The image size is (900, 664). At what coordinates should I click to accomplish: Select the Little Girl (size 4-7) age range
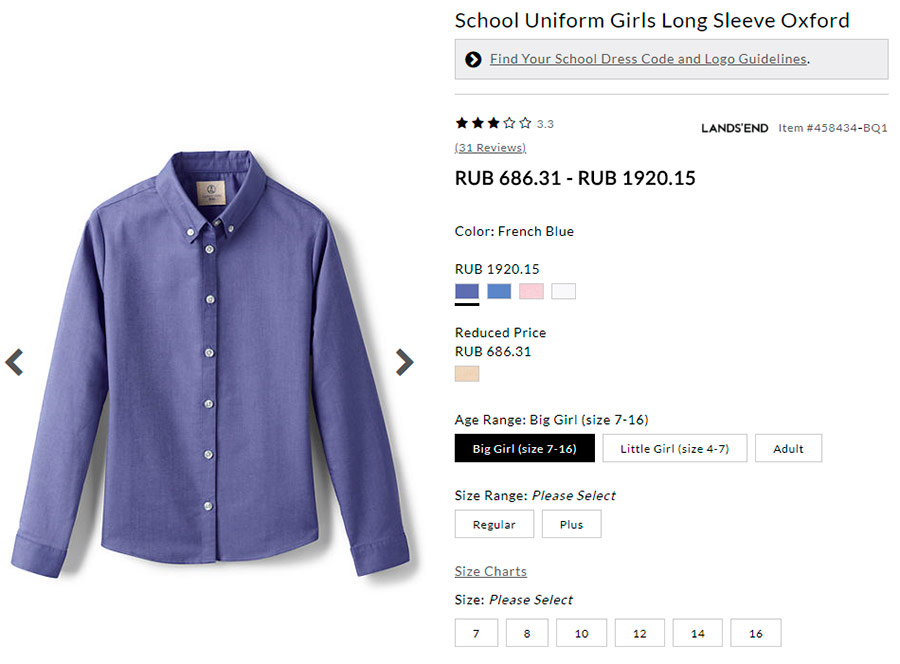tap(675, 448)
